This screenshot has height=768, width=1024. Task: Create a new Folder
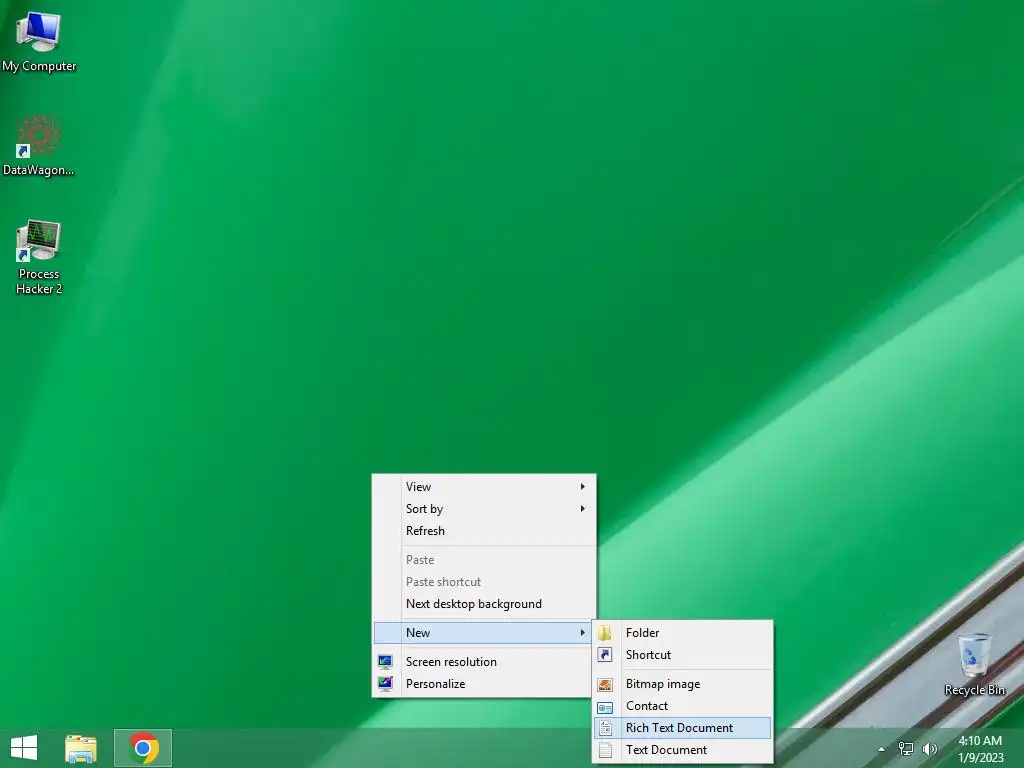click(682, 633)
